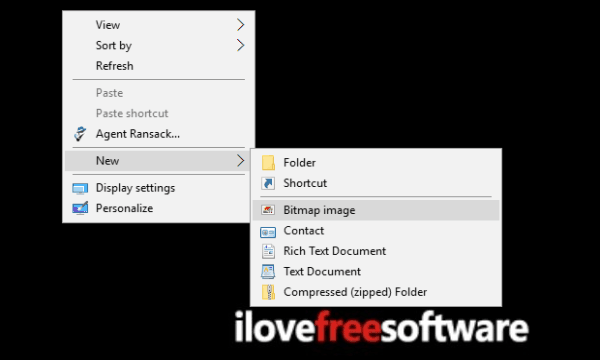
Task: Select the greyed-out Paste entry
Action: 158,93
